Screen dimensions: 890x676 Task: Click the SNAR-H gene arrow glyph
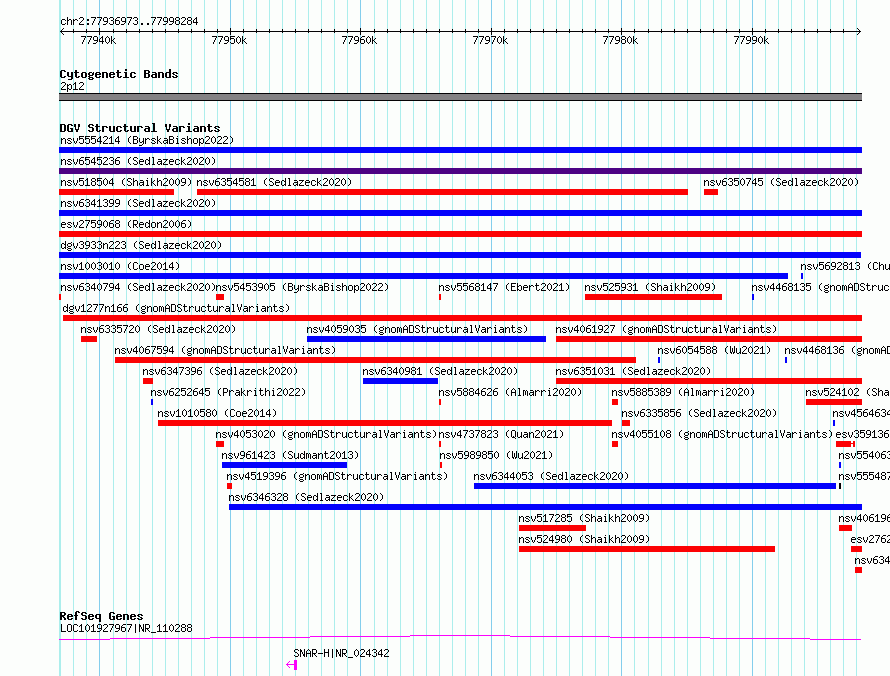(x=292, y=665)
